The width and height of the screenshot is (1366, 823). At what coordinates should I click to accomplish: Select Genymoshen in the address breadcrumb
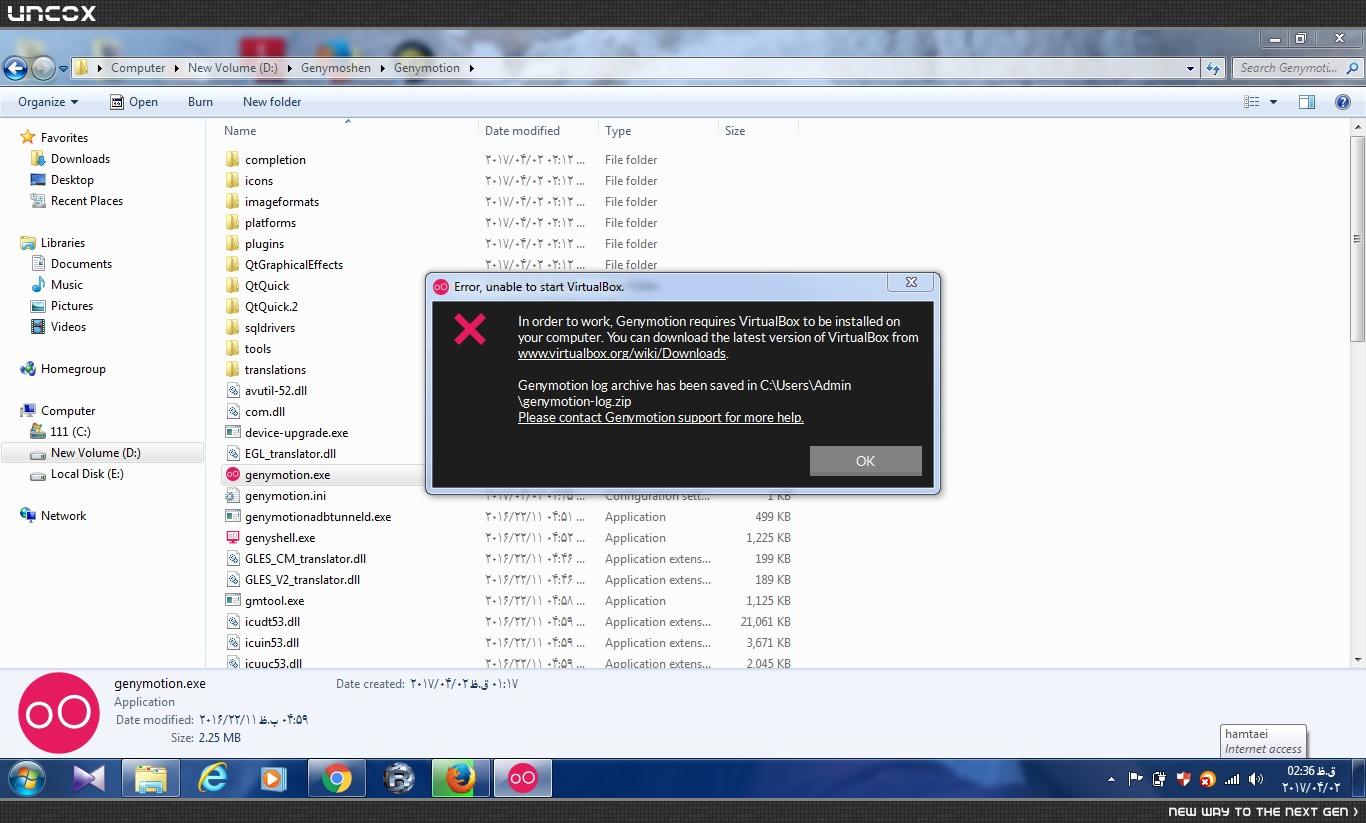tap(336, 68)
